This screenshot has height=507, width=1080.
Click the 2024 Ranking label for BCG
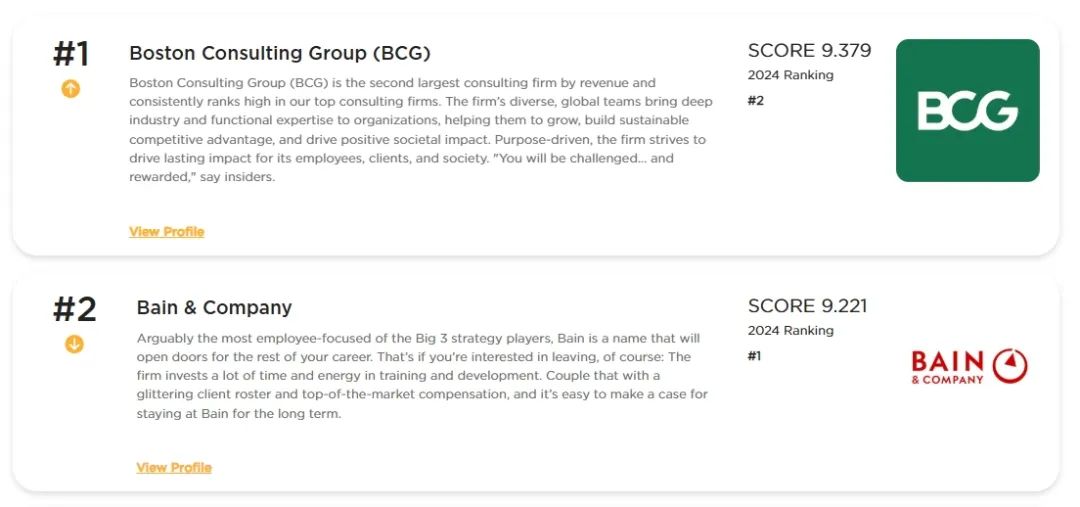click(791, 75)
